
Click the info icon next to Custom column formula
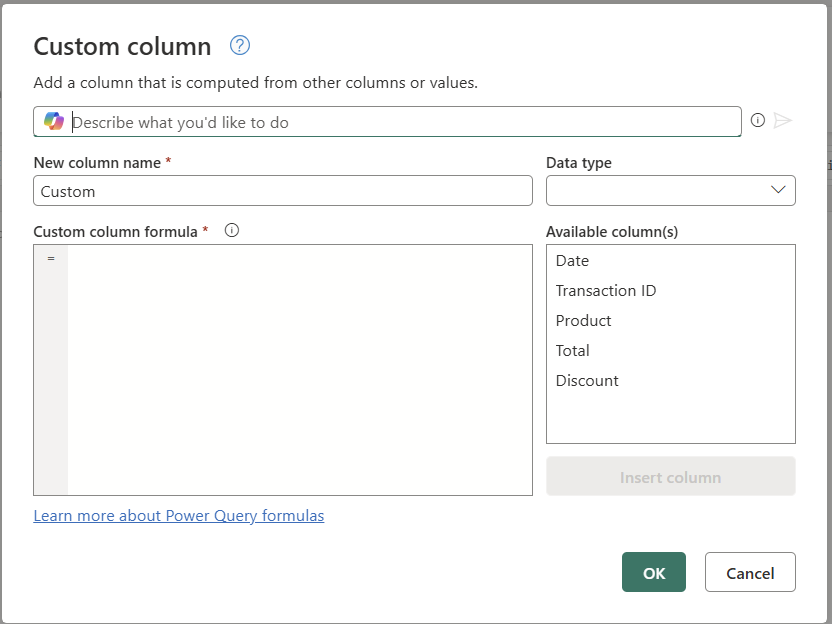coord(231,230)
